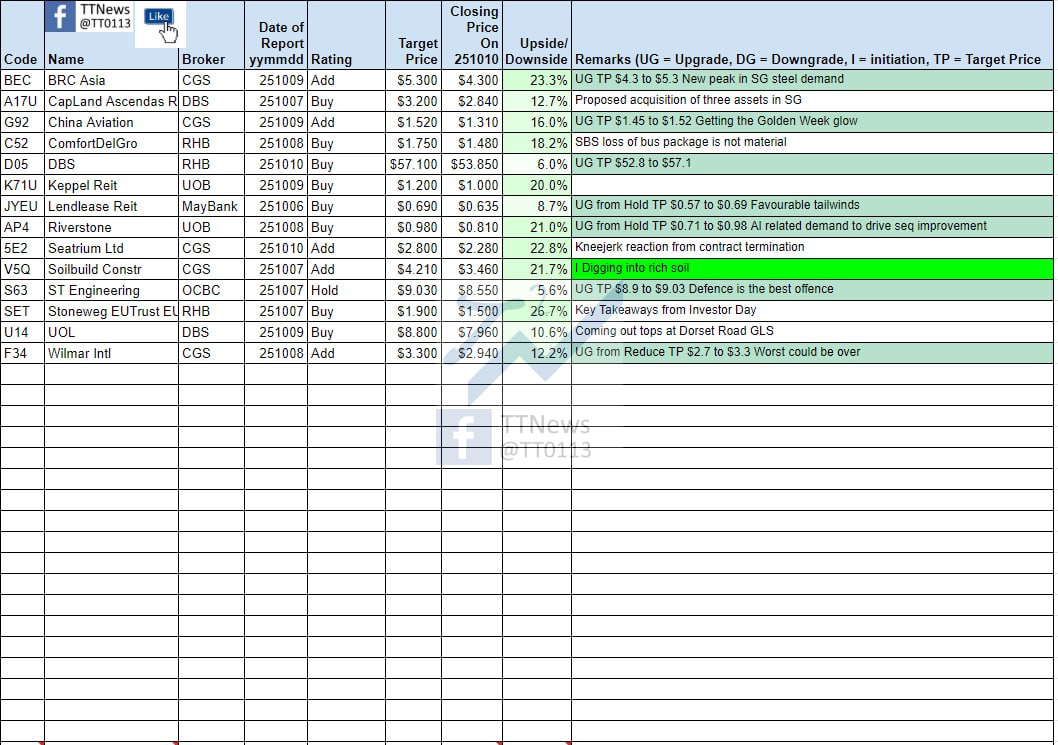This screenshot has height=745, width=1058.
Task: Click the Remarks column header
Action: coord(808,59)
